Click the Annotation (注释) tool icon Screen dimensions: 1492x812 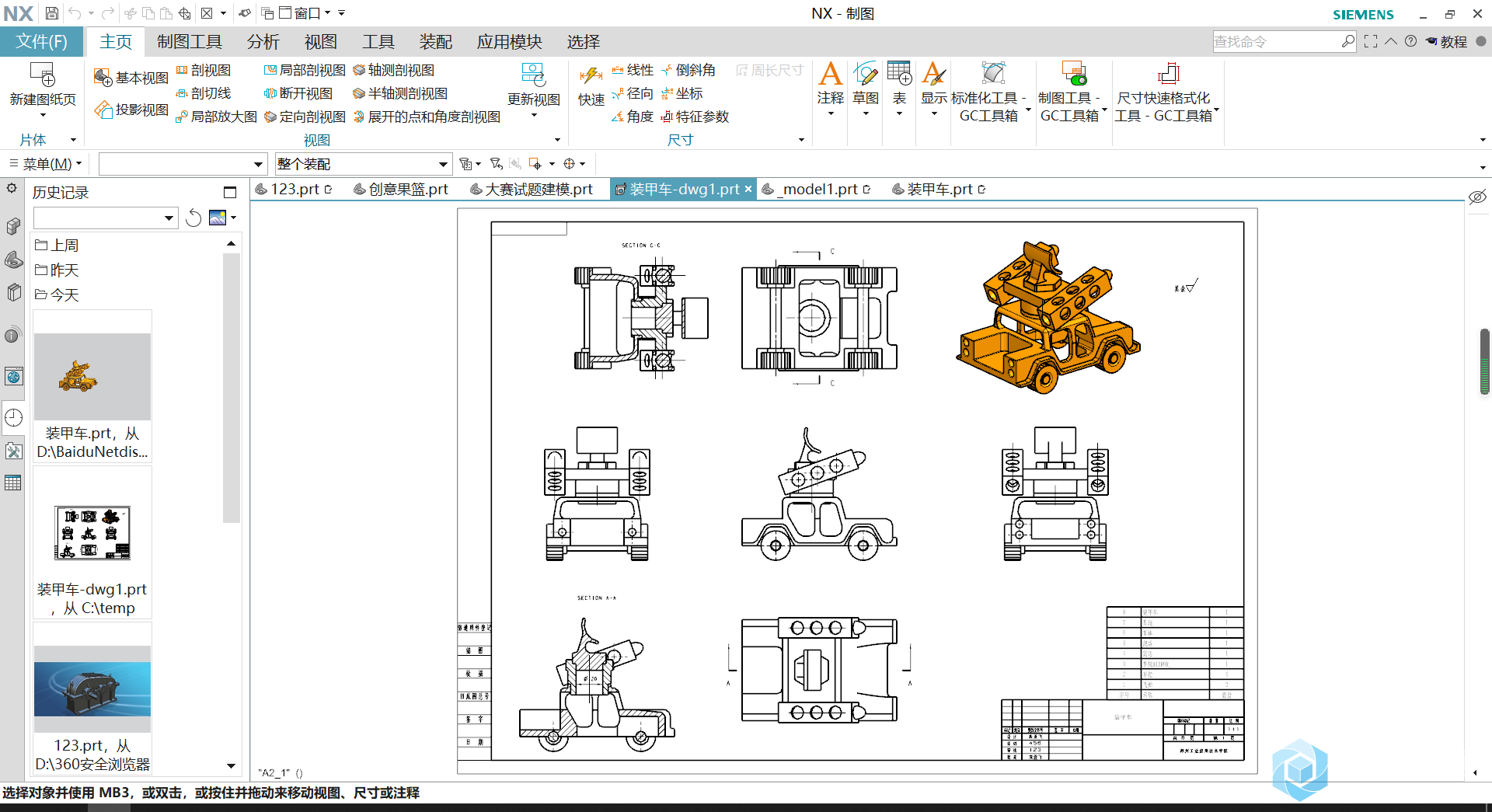(x=830, y=75)
